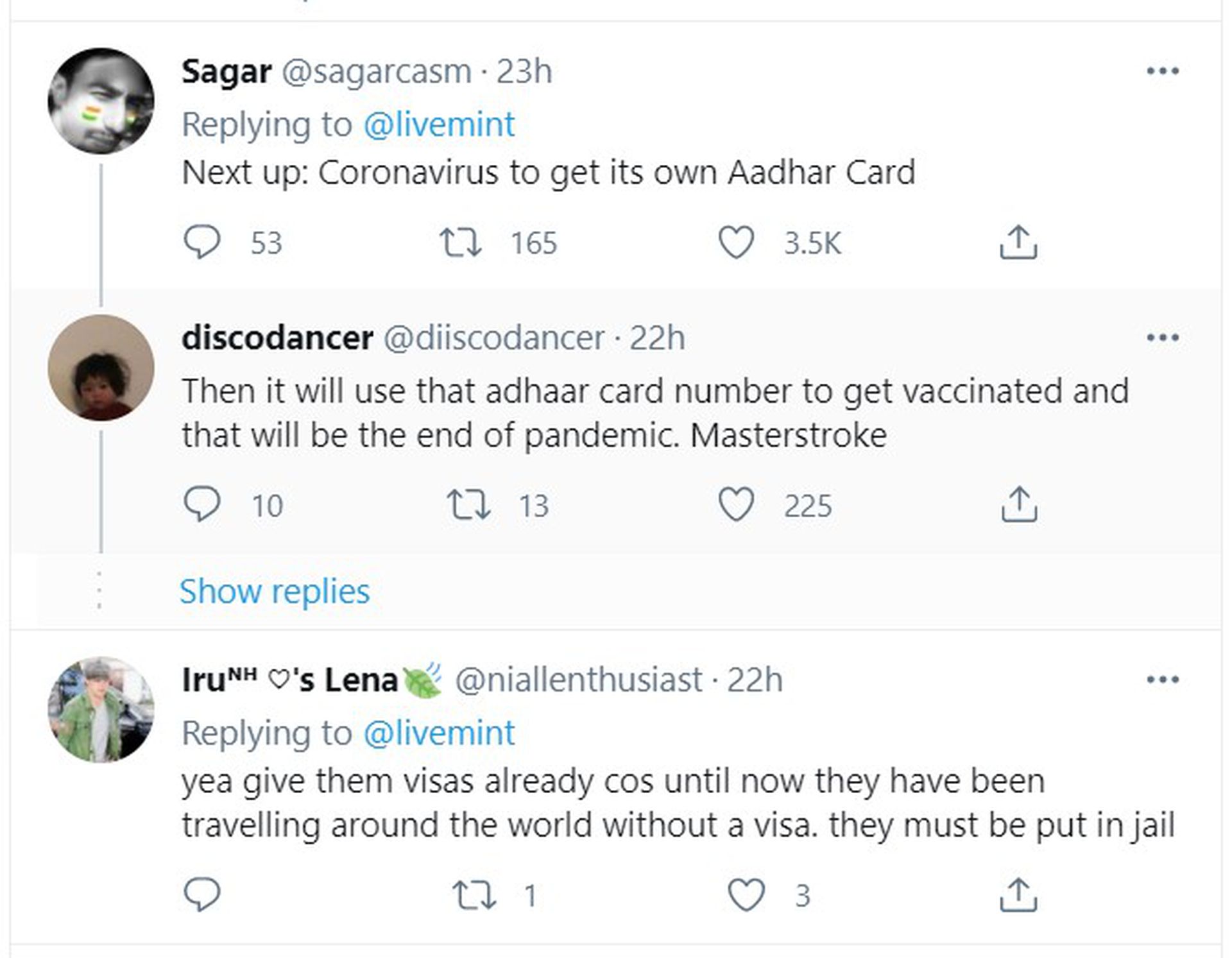This screenshot has width=1232, height=958.
Task: Open more options on Sagar's tweet
Action: pos(1163,71)
